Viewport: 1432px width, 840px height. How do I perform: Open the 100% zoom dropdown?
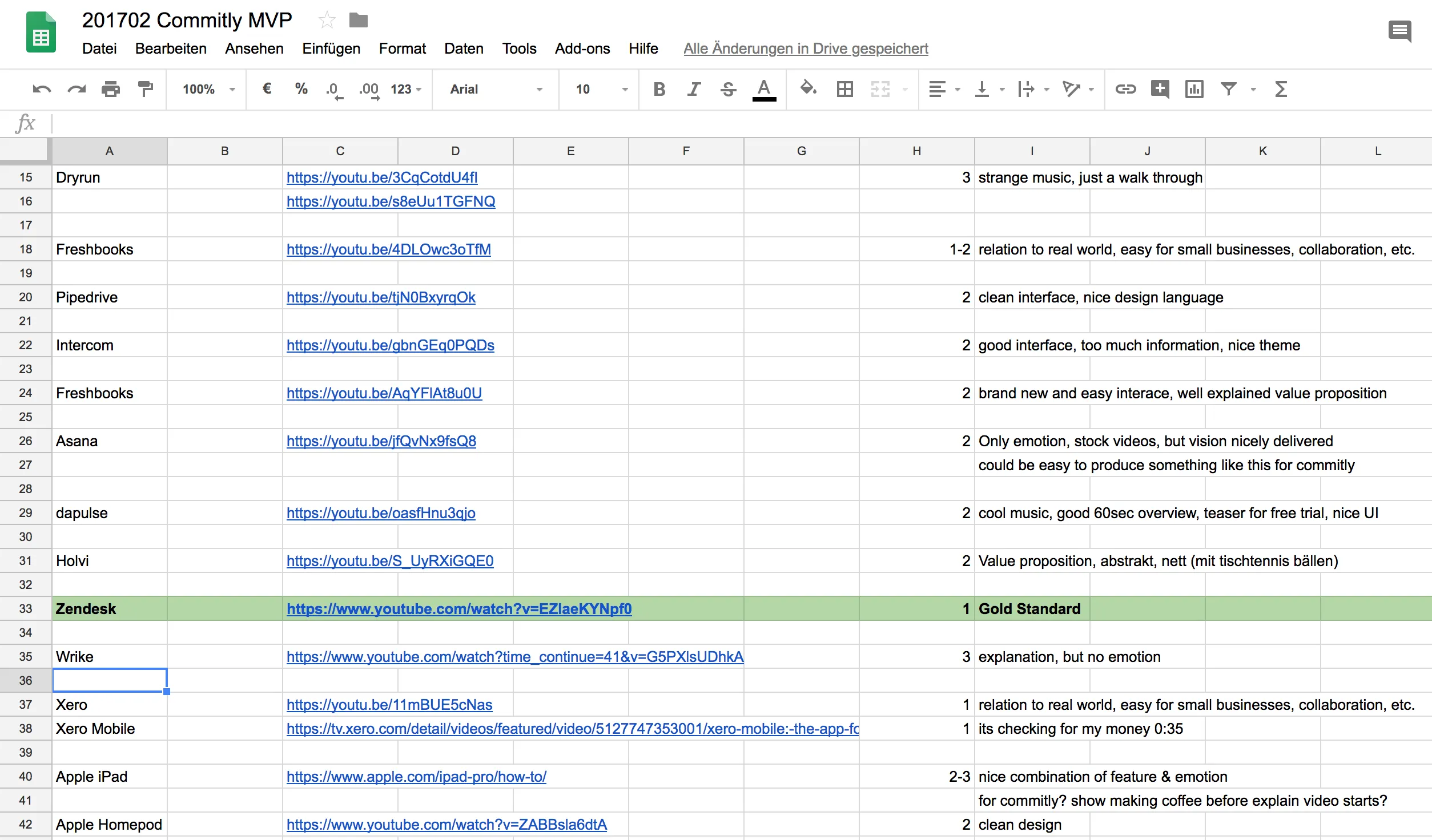point(208,89)
